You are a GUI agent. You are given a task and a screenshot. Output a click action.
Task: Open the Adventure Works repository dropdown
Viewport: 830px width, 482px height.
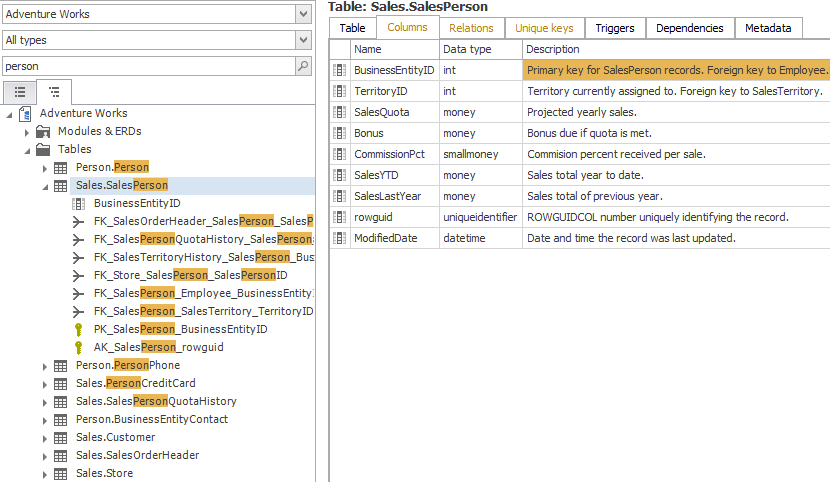[x=303, y=14]
